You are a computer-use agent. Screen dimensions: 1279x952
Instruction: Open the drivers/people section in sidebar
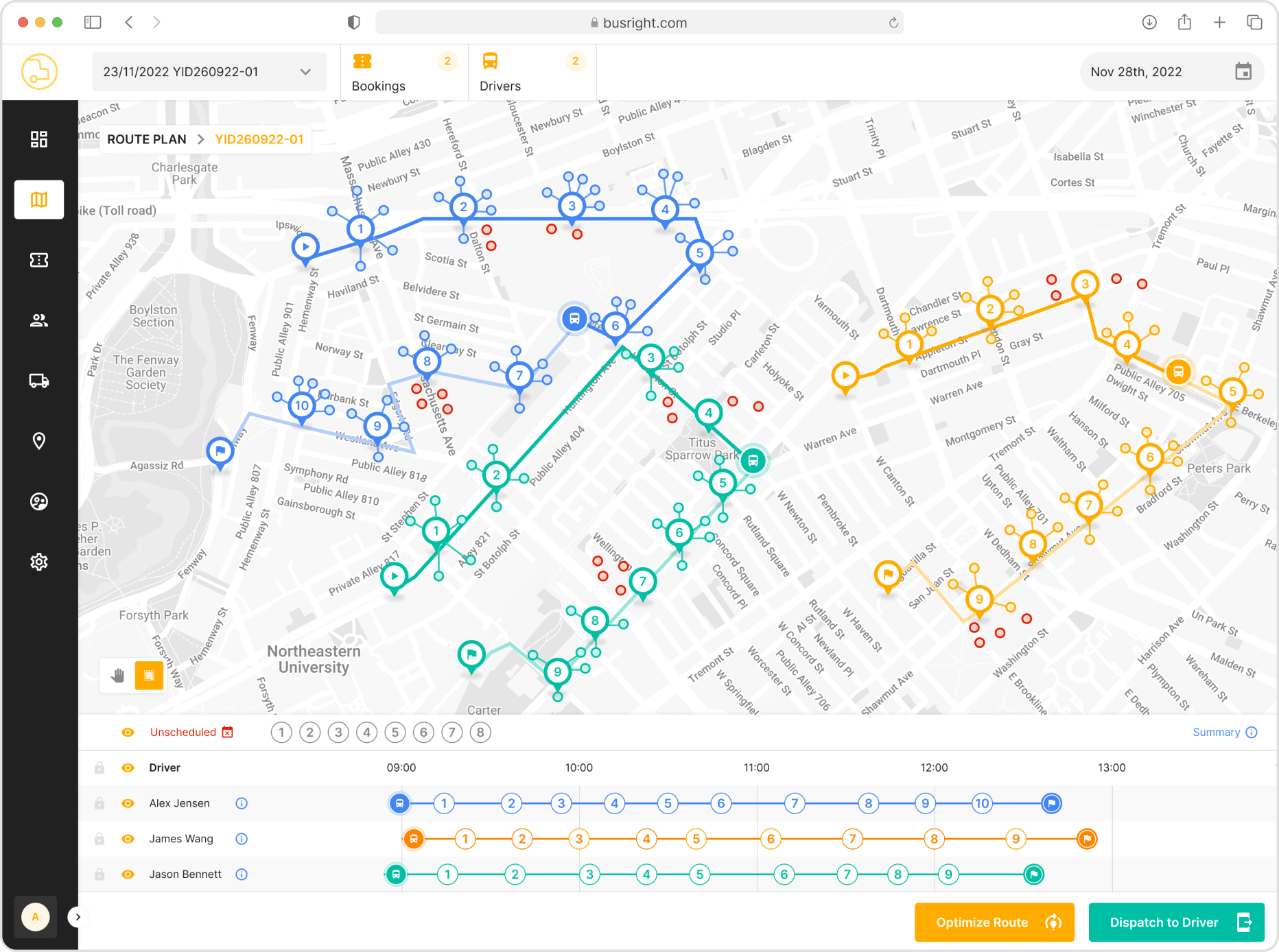39,320
